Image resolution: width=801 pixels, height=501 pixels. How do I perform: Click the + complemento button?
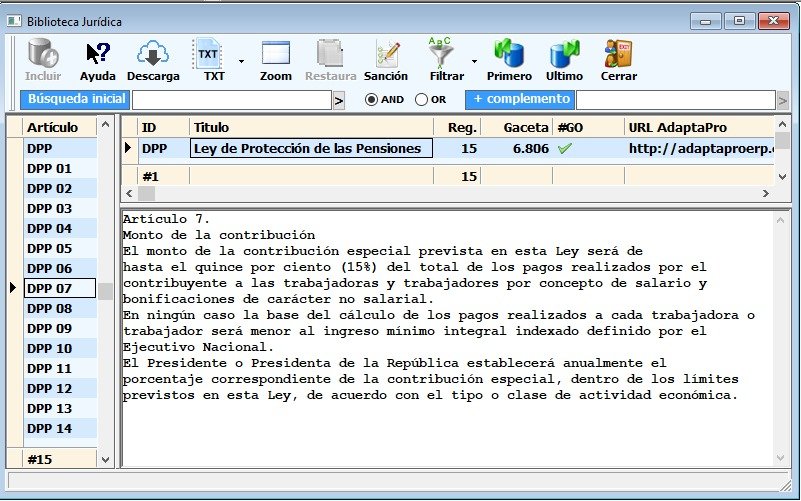(x=521, y=99)
